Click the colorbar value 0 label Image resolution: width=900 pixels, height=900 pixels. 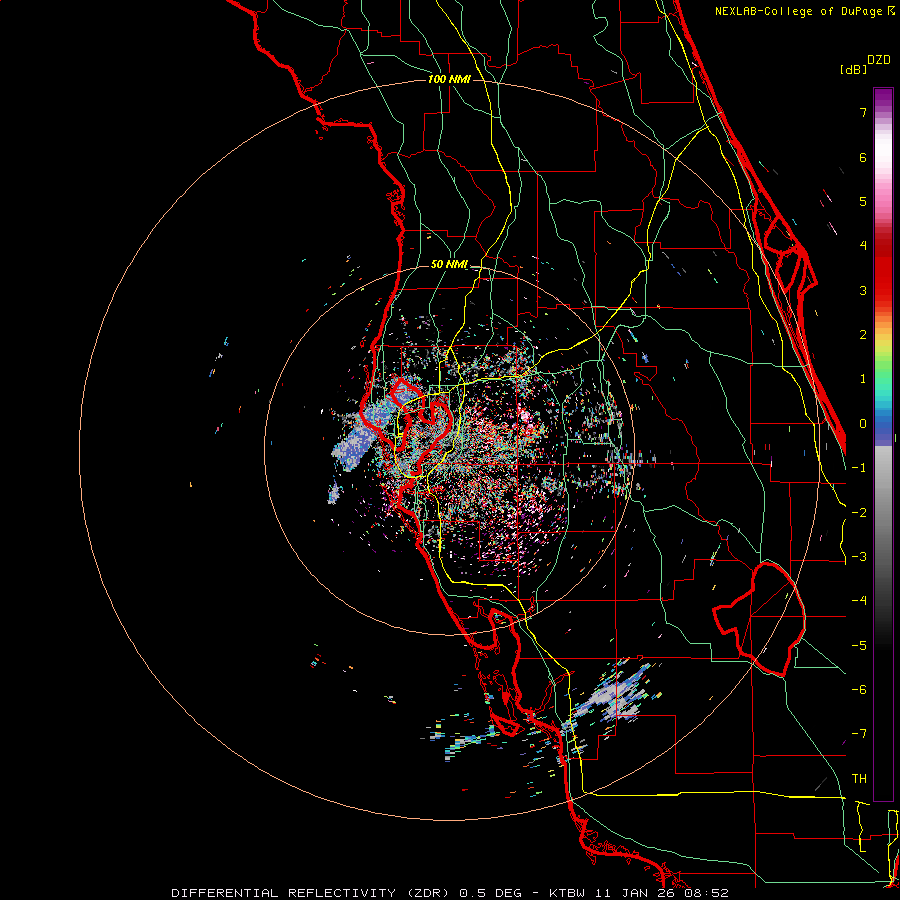[863, 424]
